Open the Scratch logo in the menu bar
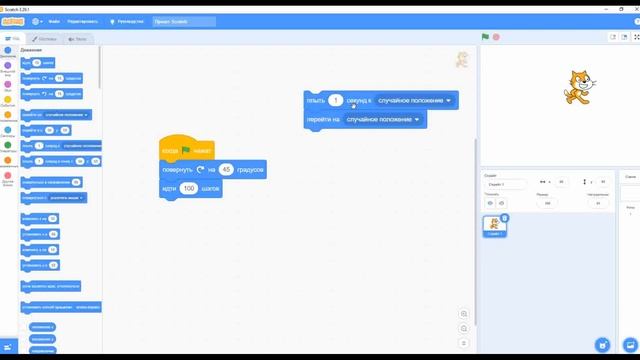 pyautogui.click(x=13, y=22)
